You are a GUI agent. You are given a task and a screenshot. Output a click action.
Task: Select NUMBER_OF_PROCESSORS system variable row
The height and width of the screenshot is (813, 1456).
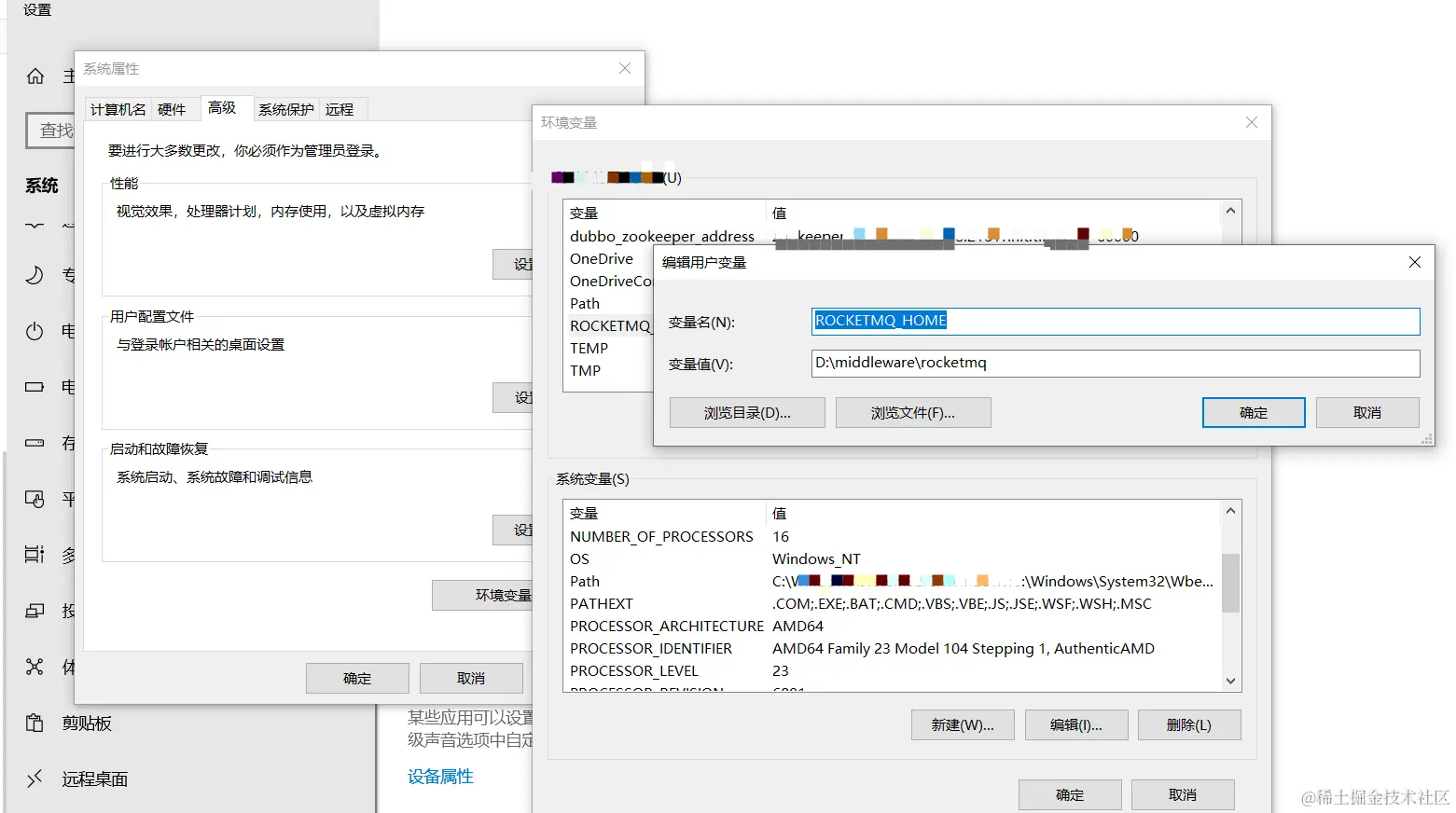(x=893, y=536)
